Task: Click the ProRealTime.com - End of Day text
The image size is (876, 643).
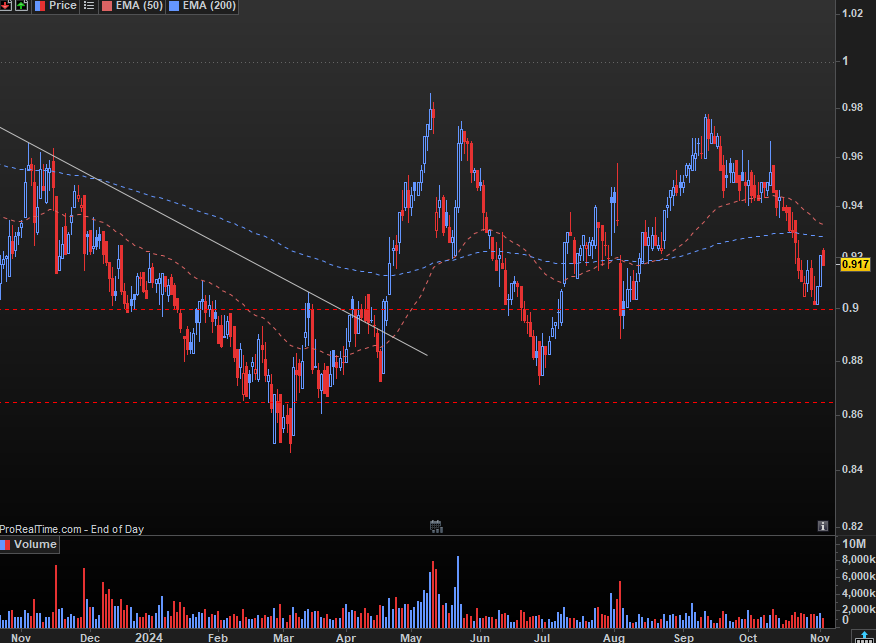Action: pos(72,529)
